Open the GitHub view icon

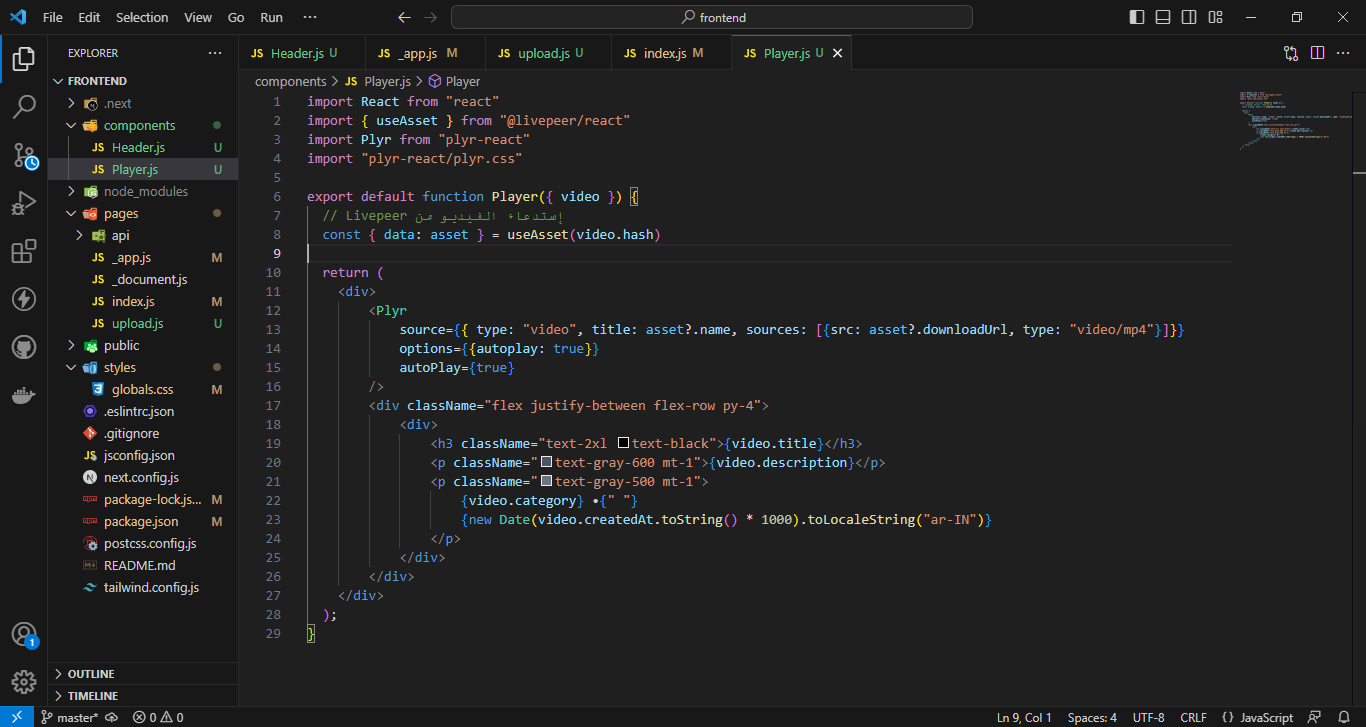pos(24,347)
